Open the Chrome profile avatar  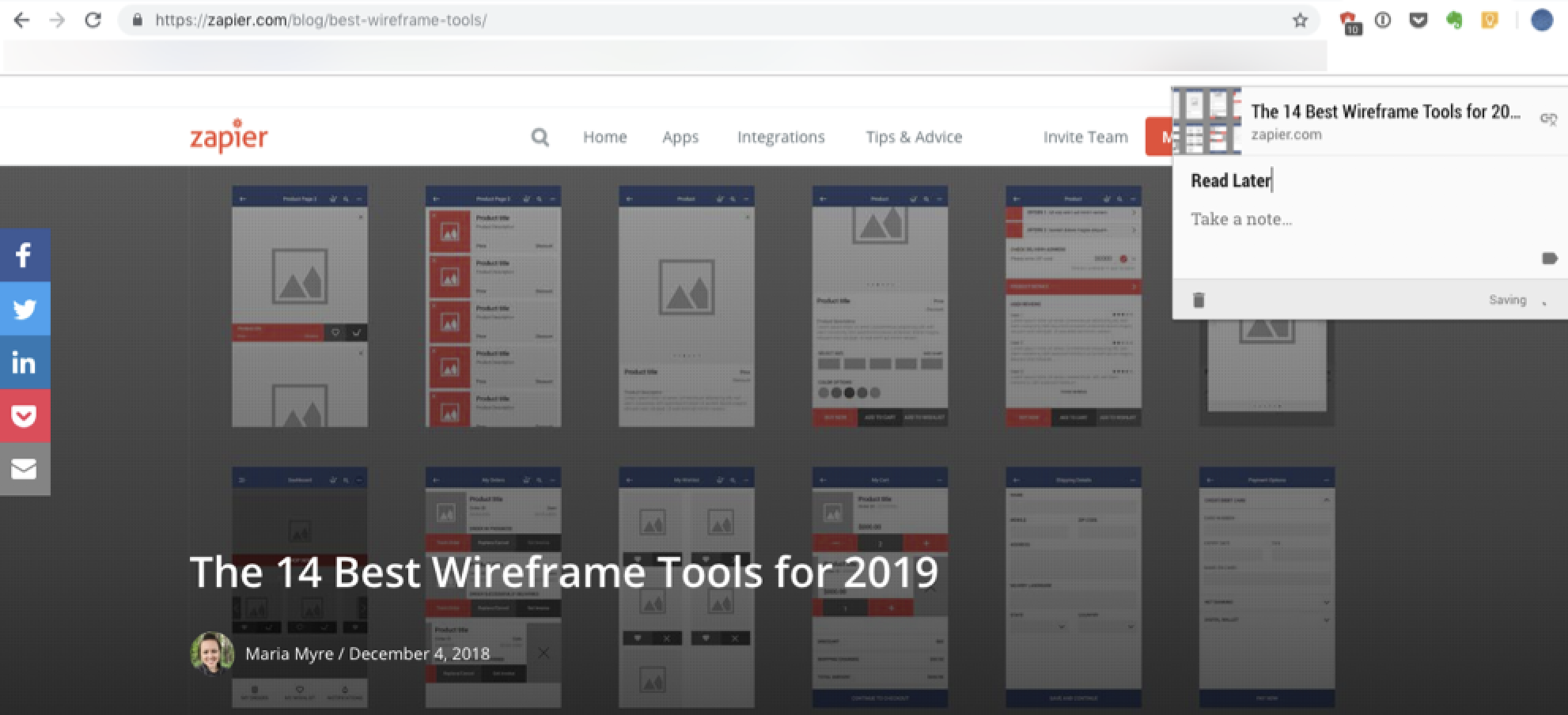[x=1542, y=21]
